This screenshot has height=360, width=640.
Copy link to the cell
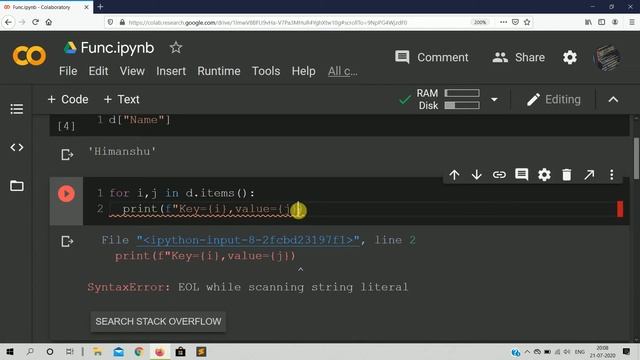pos(499,175)
